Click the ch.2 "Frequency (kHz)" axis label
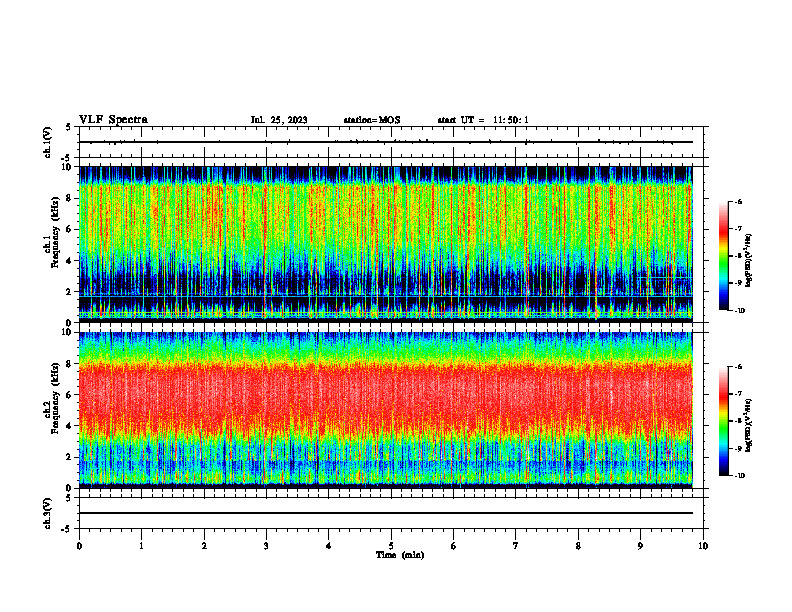The height and width of the screenshot is (612, 792). coord(56,398)
